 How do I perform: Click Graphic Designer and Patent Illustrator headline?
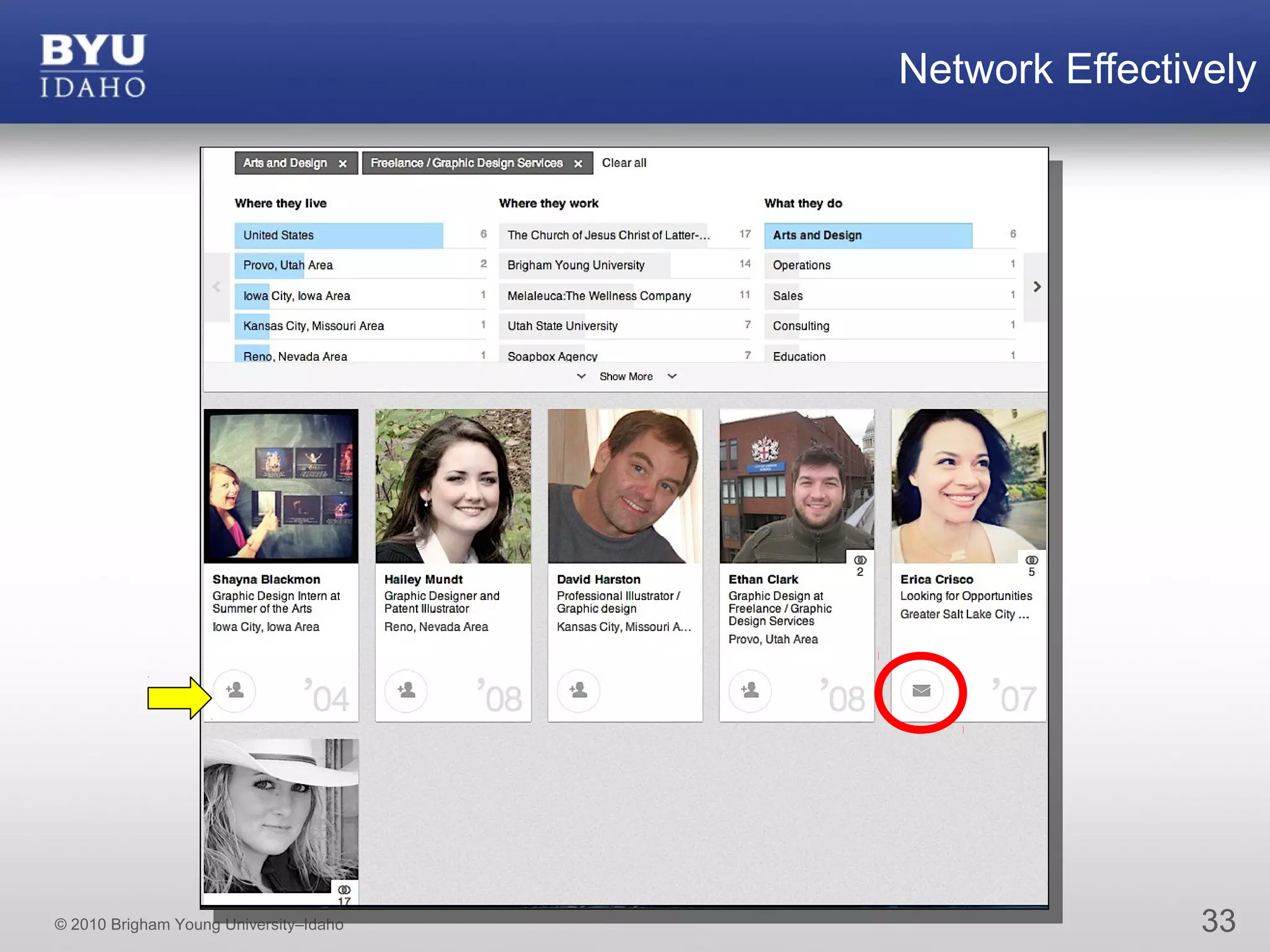pyautogui.click(x=442, y=602)
